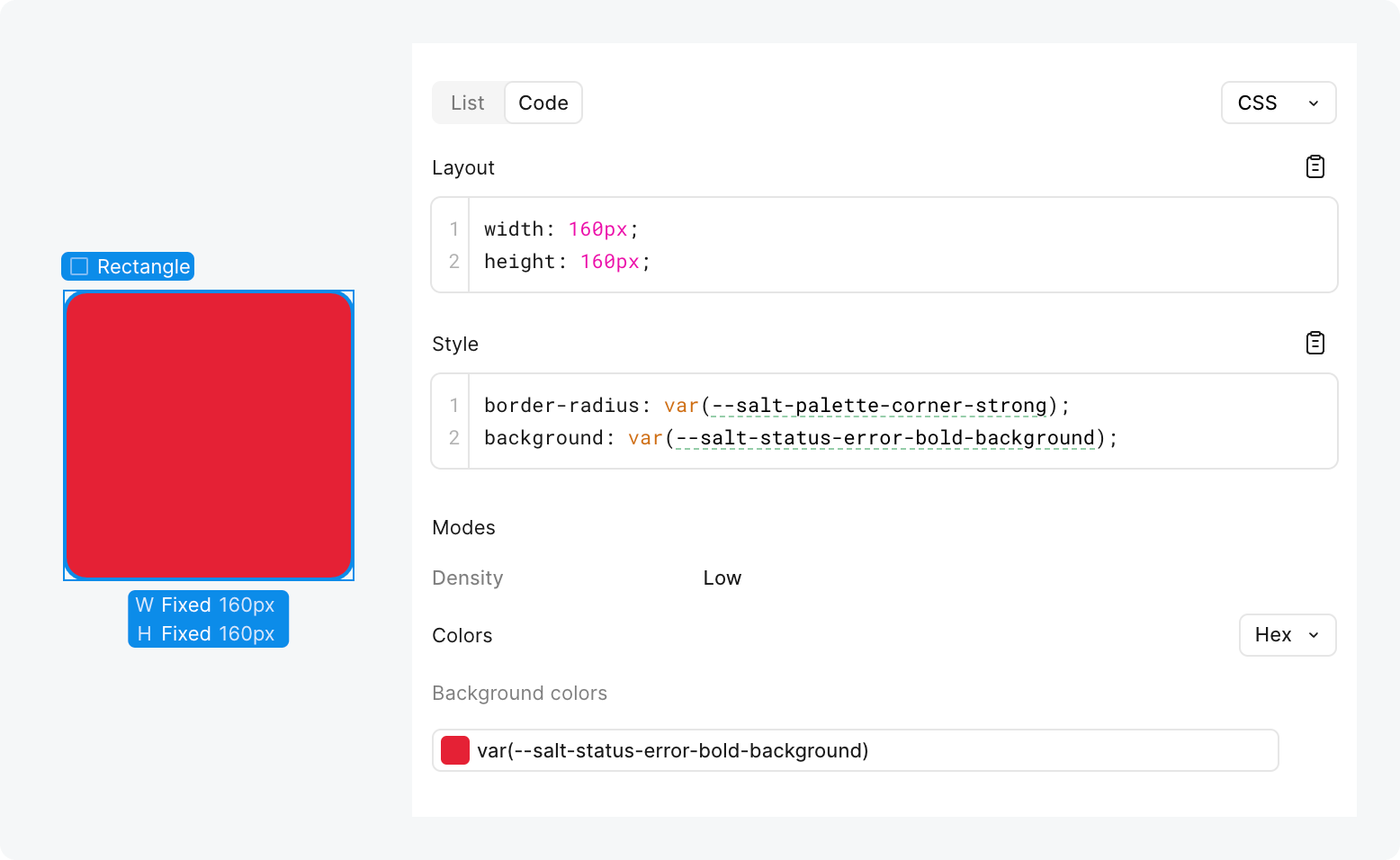Screen dimensions: 1400x860
Task: Click the red background color swatch
Action: point(455,750)
